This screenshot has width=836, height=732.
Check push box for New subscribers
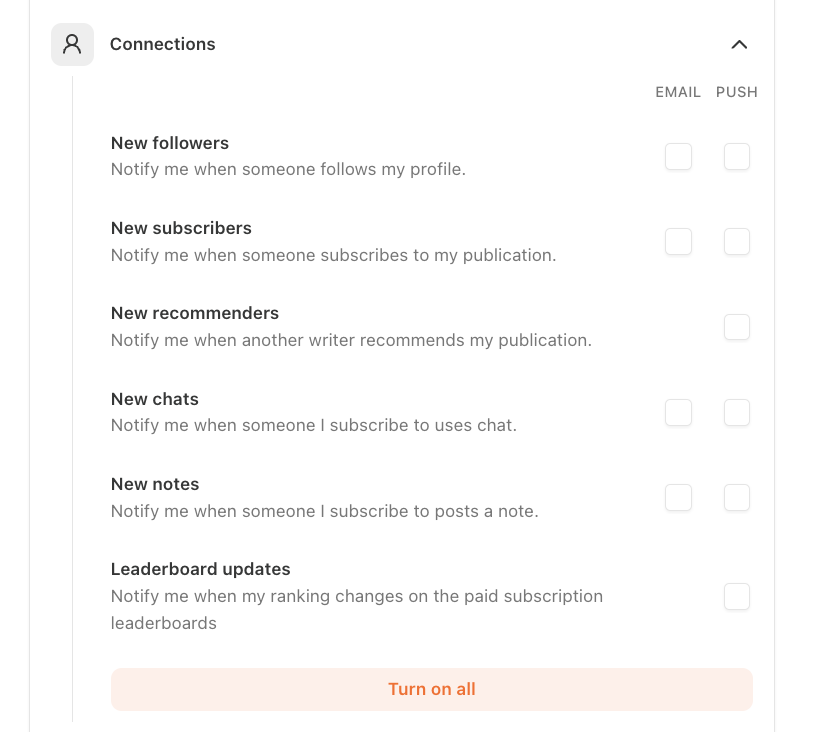pos(737,242)
